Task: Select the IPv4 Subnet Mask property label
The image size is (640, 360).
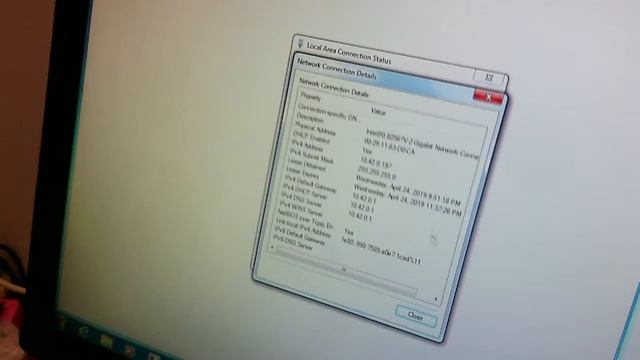Action: click(311, 156)
